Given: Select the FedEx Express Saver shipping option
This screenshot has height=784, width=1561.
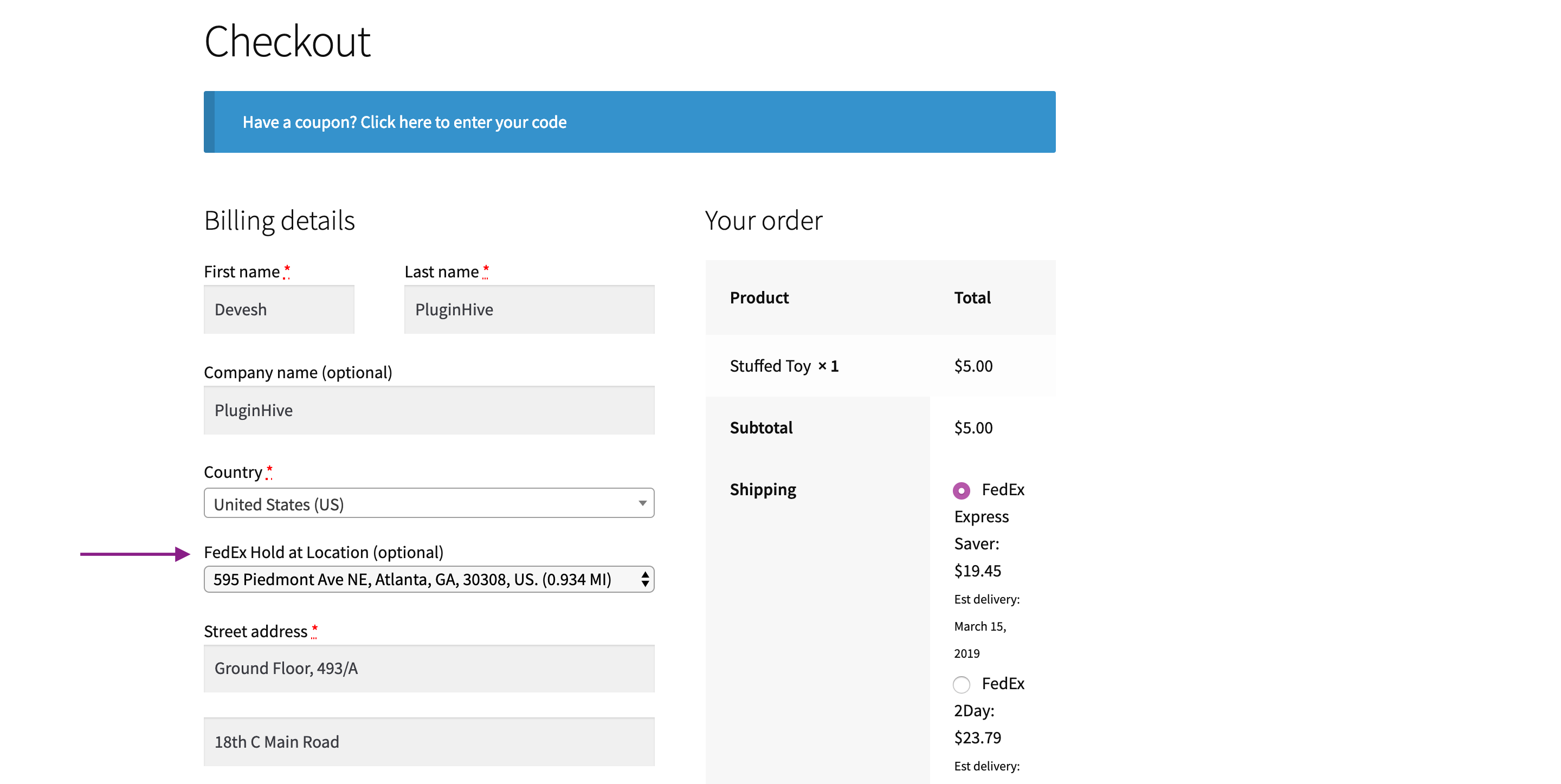Looking at the screenshot, I should coord(961,490).
